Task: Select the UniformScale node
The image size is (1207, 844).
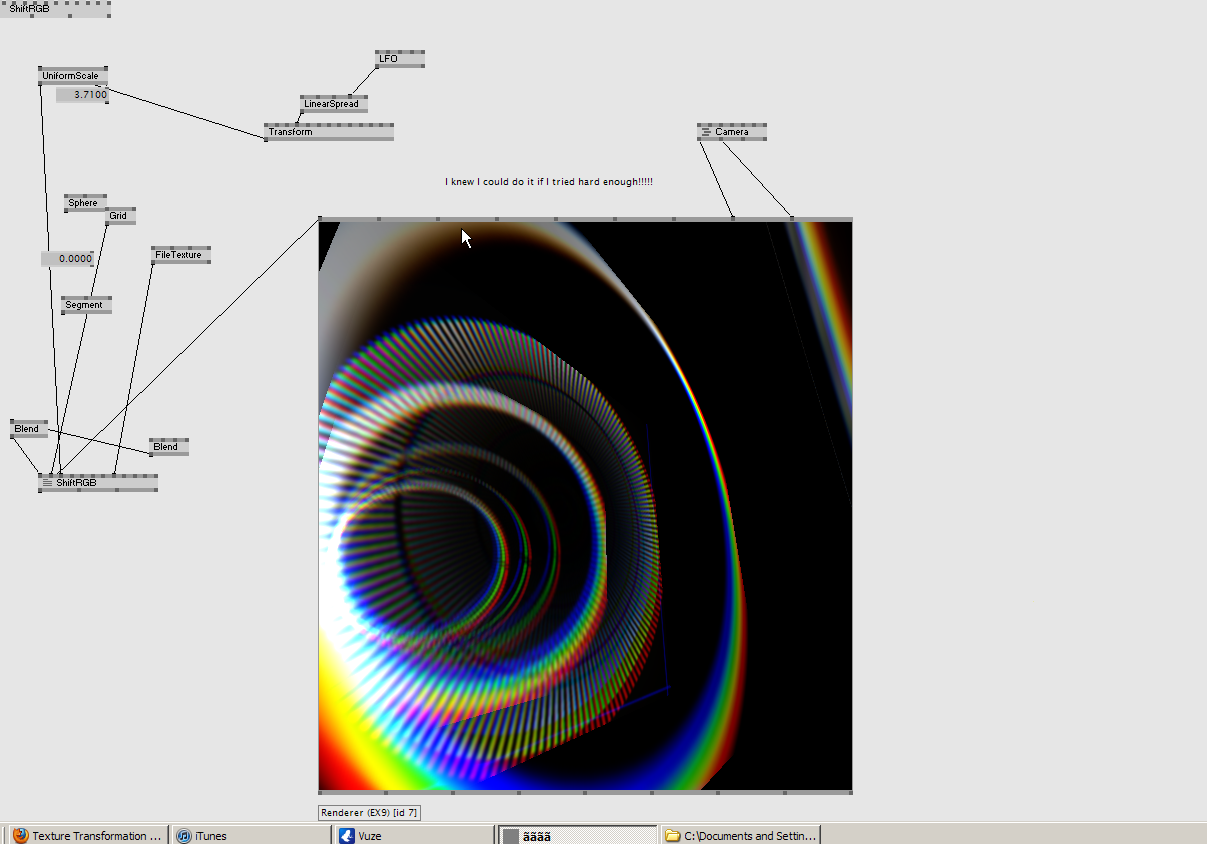Action: coord(72,76)
